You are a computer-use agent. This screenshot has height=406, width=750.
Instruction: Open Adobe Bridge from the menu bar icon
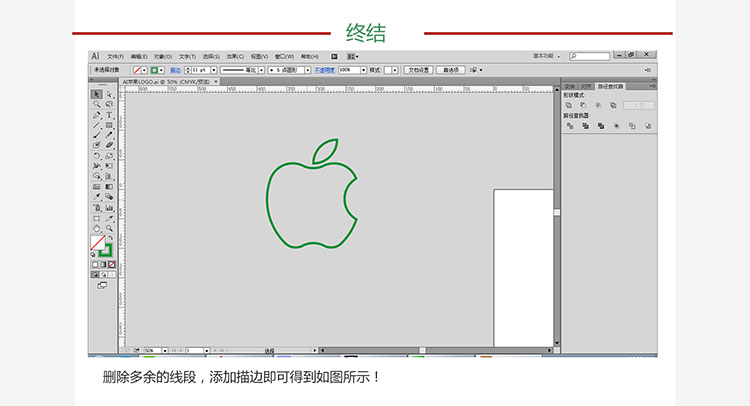(x=334, y=56)
